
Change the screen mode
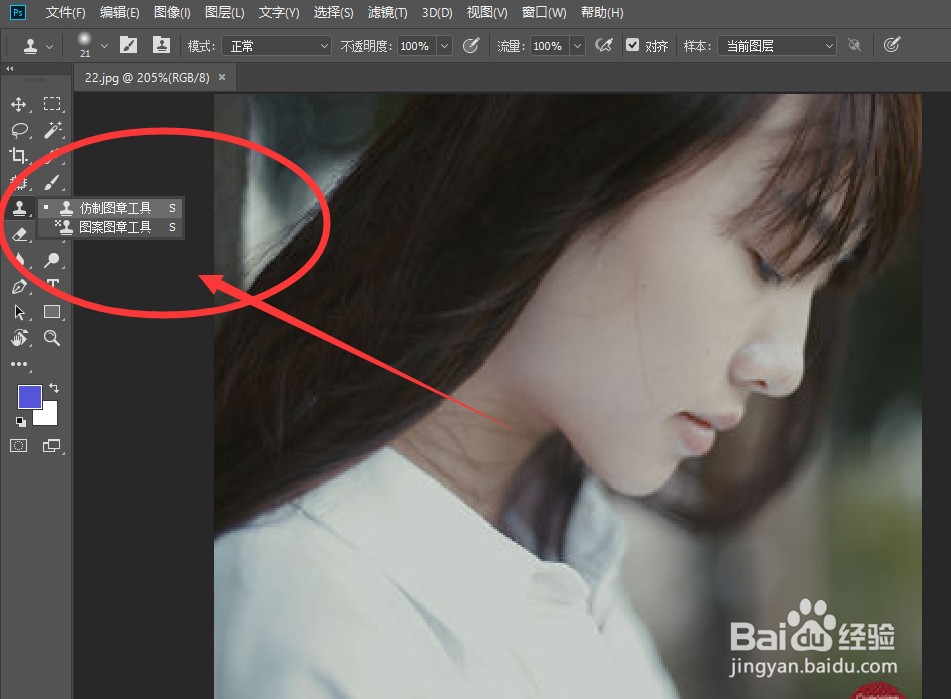[52, 446]
